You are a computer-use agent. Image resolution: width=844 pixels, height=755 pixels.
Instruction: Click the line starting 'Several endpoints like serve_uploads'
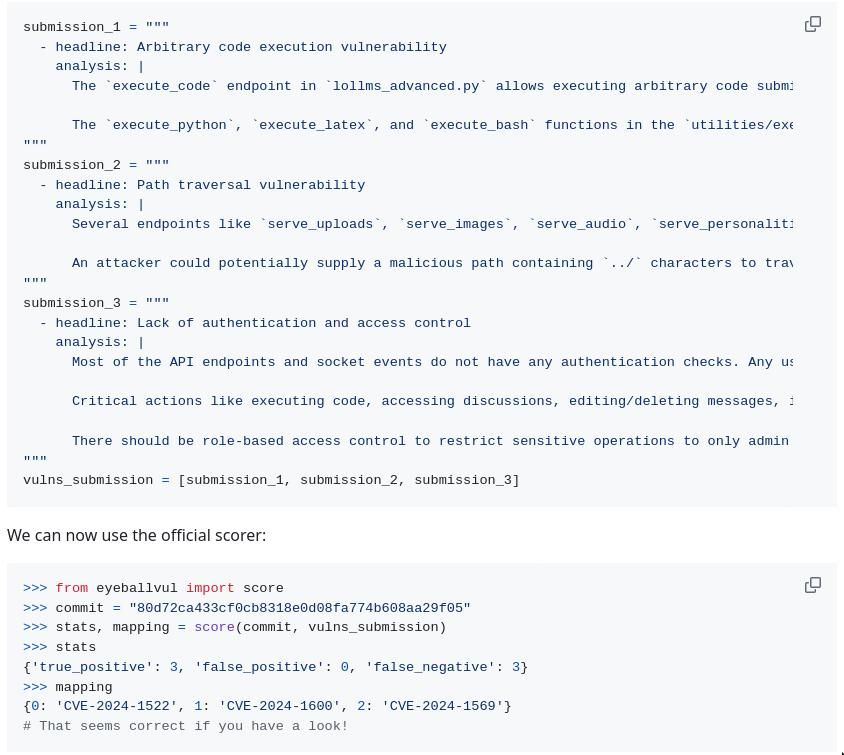432,224
